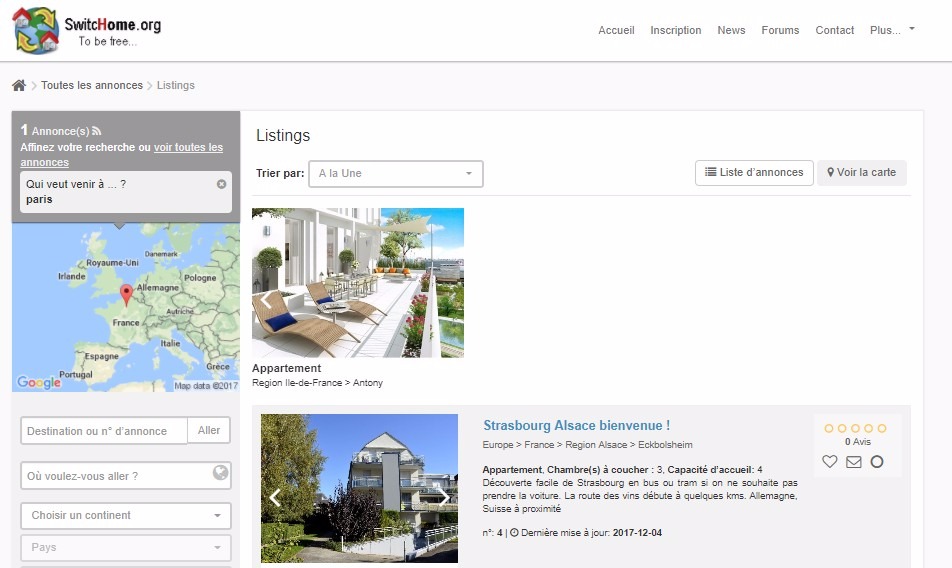Go to the Forums page
This screenshot has height=568, width=952.
point(780,30)
